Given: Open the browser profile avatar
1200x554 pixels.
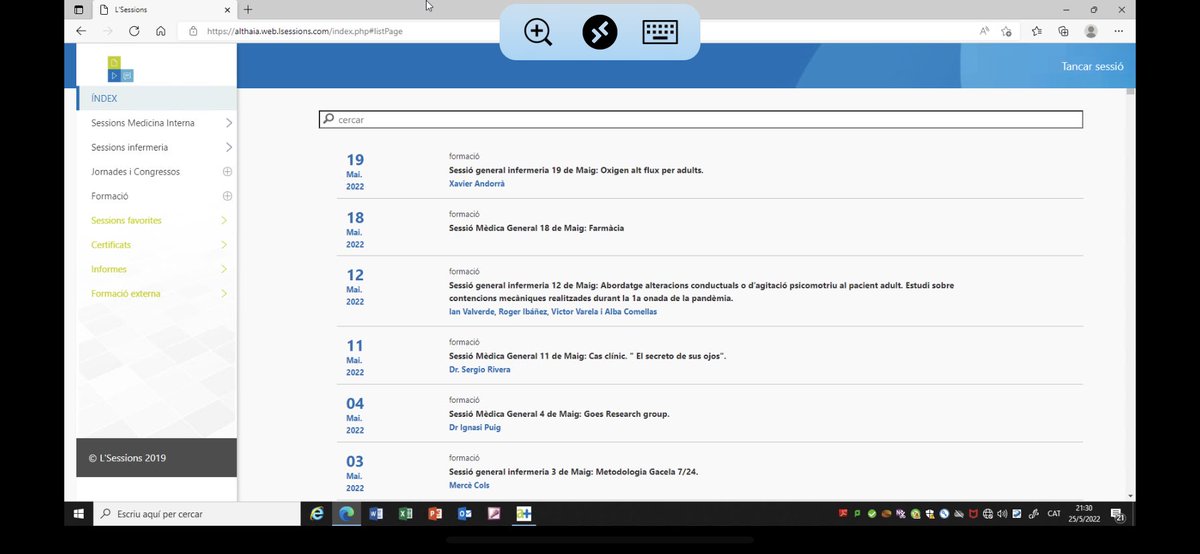Looking at the screenshot, I should 1091,31.
